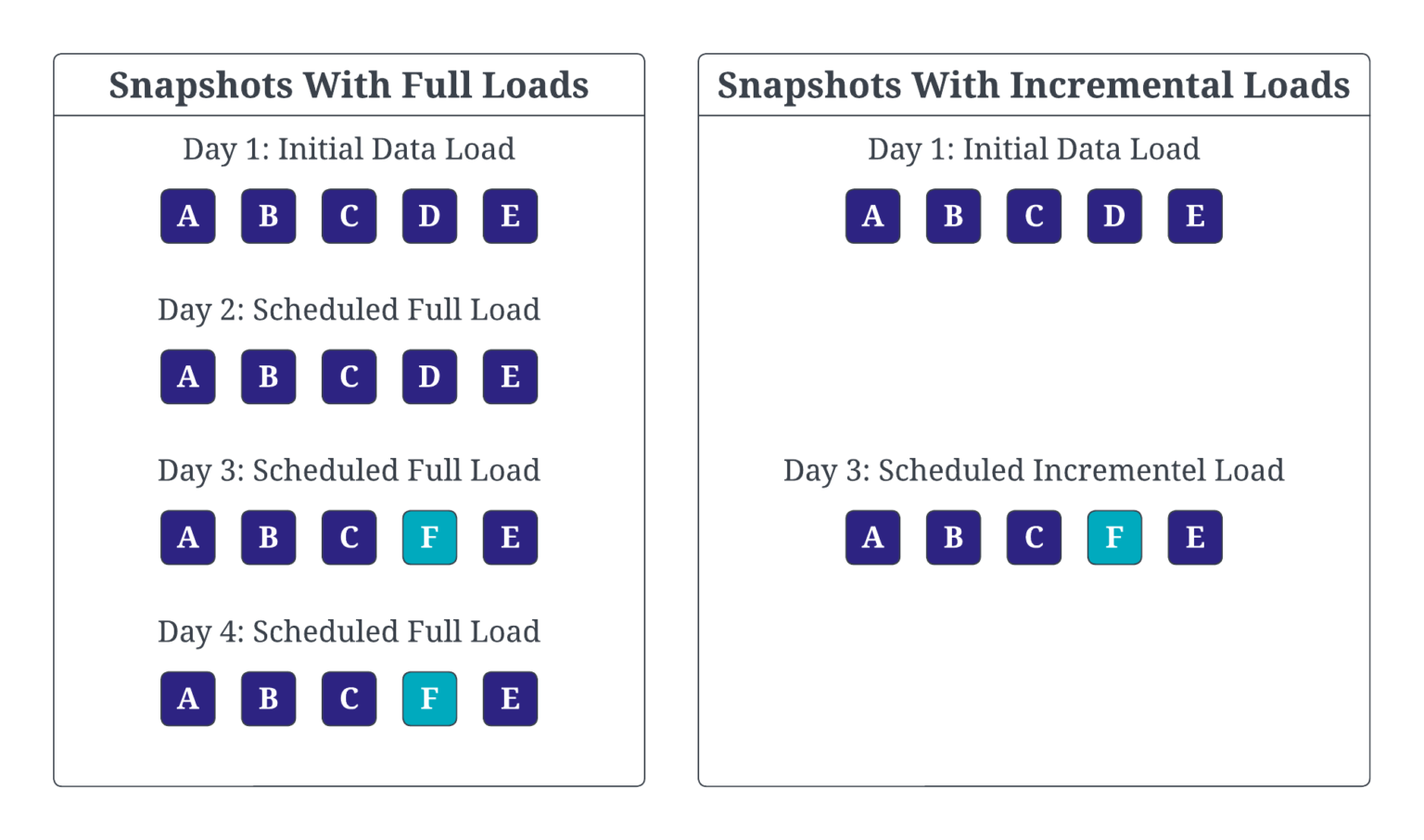Select the "Day 2: Scheduled Full Load" label

(x=349, y=310)
